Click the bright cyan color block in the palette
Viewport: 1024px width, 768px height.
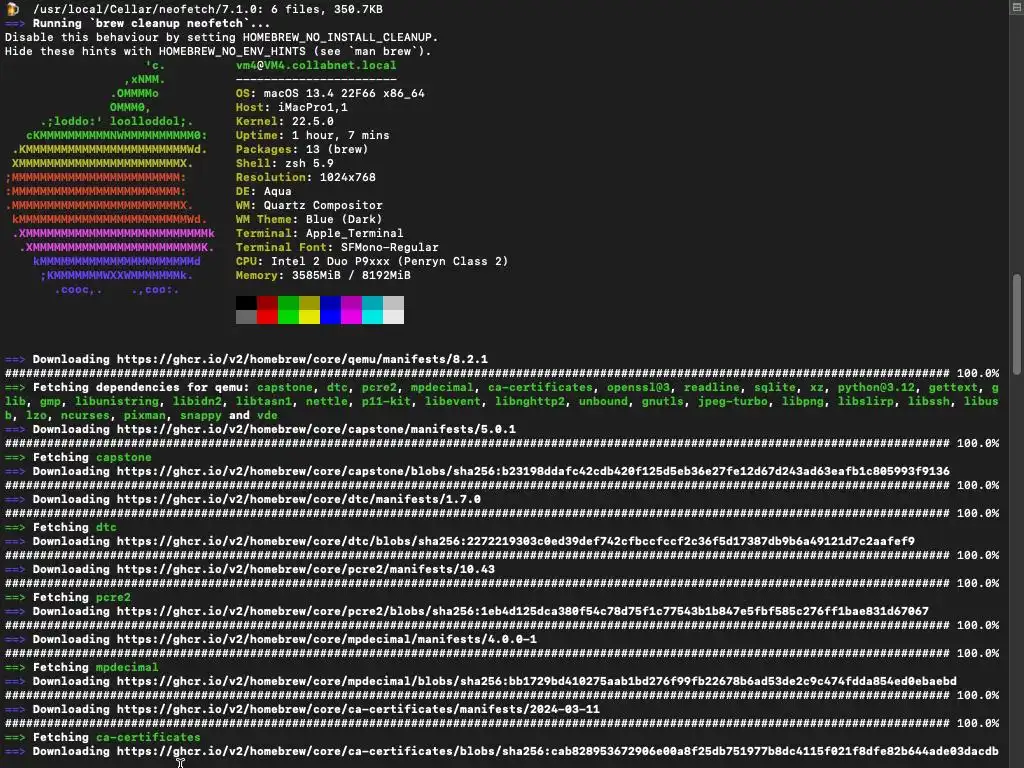click(x=372, y=317)
